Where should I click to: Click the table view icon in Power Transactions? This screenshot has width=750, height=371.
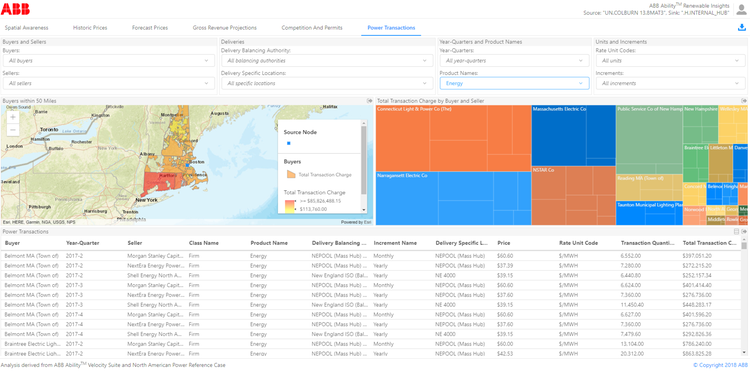point(737,231)
